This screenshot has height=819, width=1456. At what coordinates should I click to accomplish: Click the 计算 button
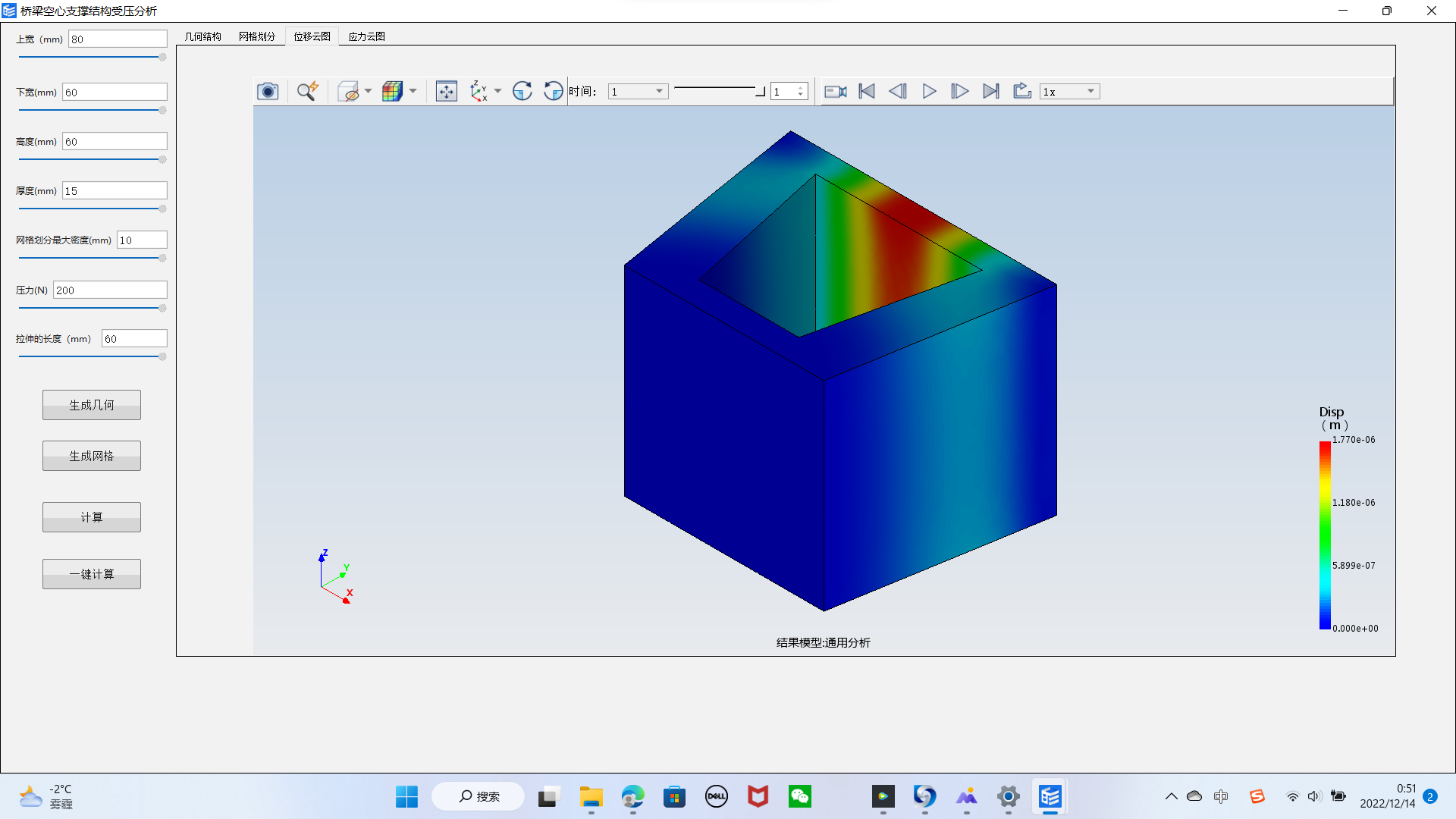point(92,517)
